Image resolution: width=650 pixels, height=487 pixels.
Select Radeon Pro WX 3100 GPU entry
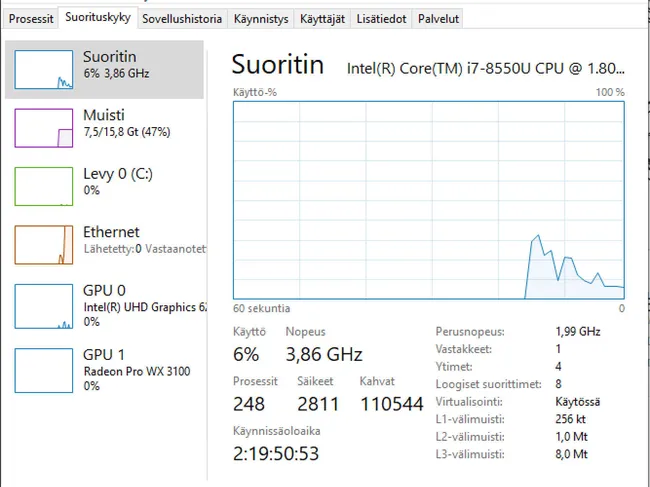[x=136, y=372]
